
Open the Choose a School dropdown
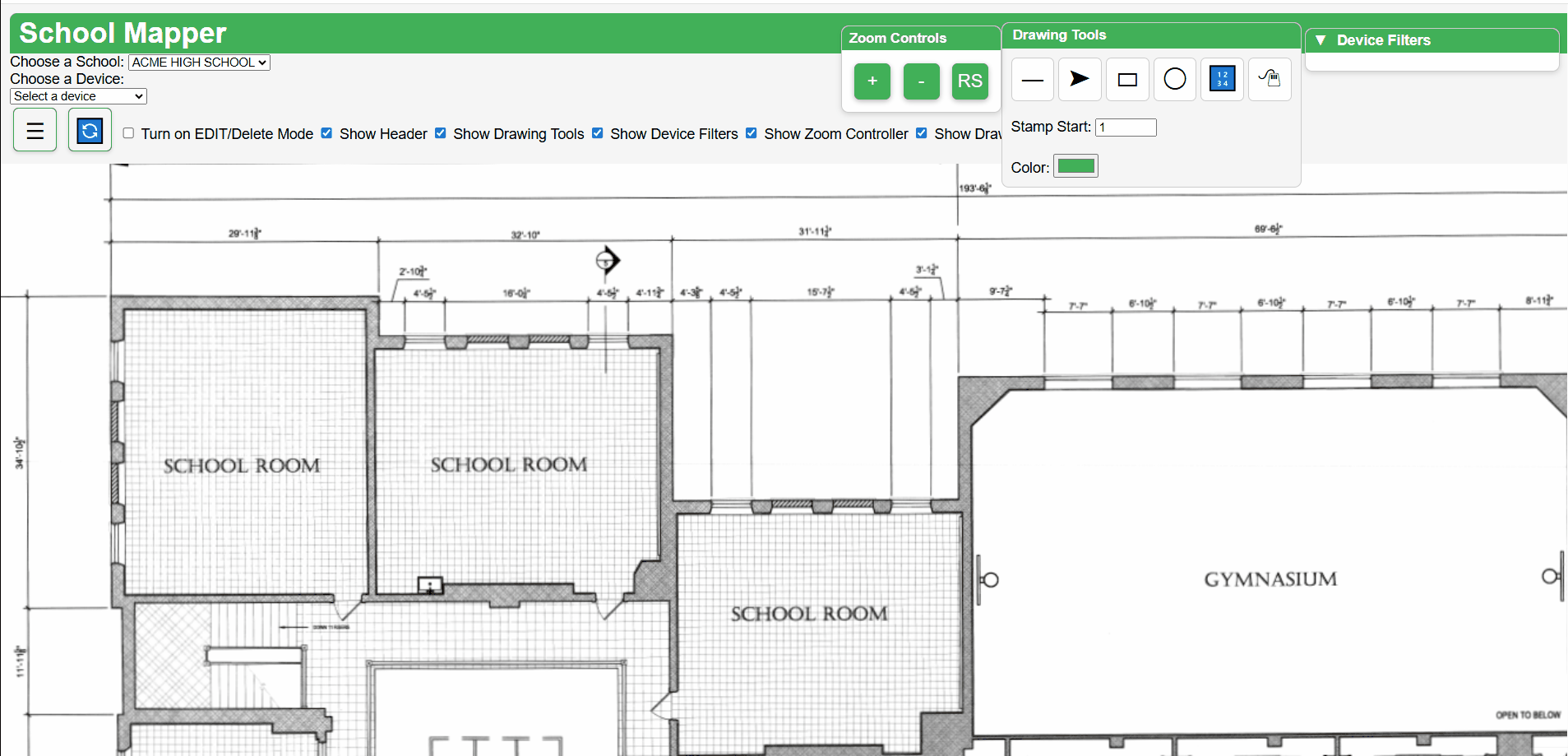199,63
